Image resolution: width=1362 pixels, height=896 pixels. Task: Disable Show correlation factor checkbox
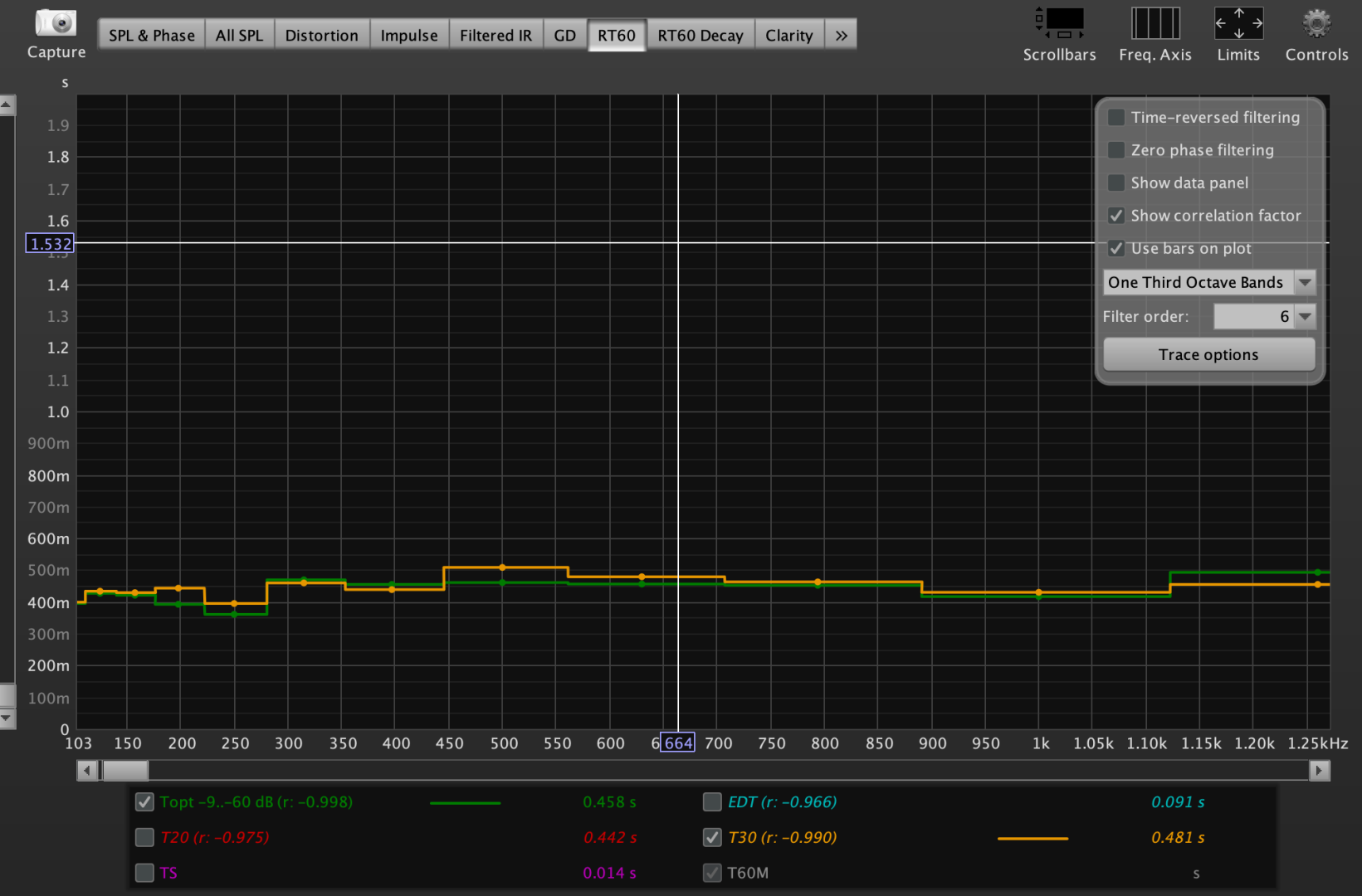(x=1116, y=216)
